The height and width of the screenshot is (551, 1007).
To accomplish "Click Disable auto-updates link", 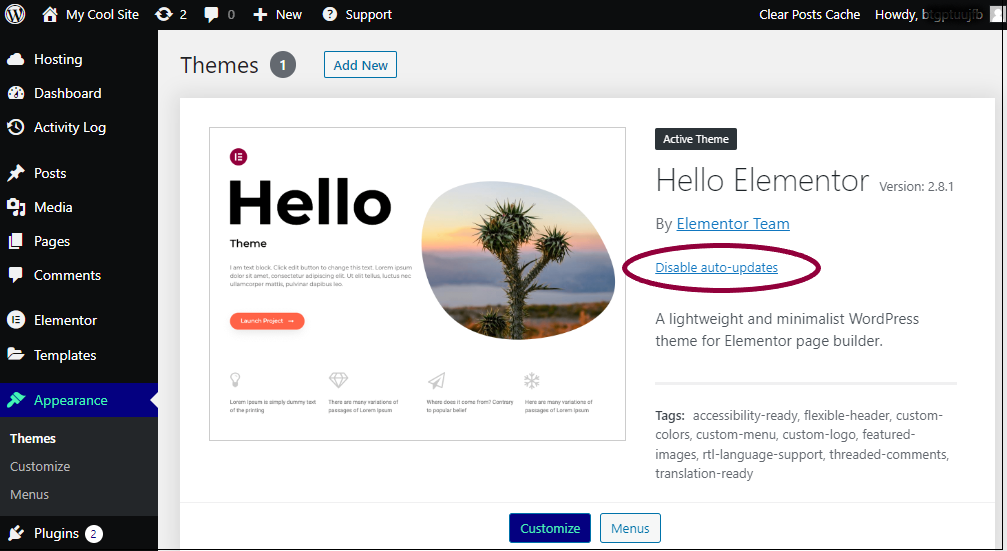I will click(x=716, y=268).
